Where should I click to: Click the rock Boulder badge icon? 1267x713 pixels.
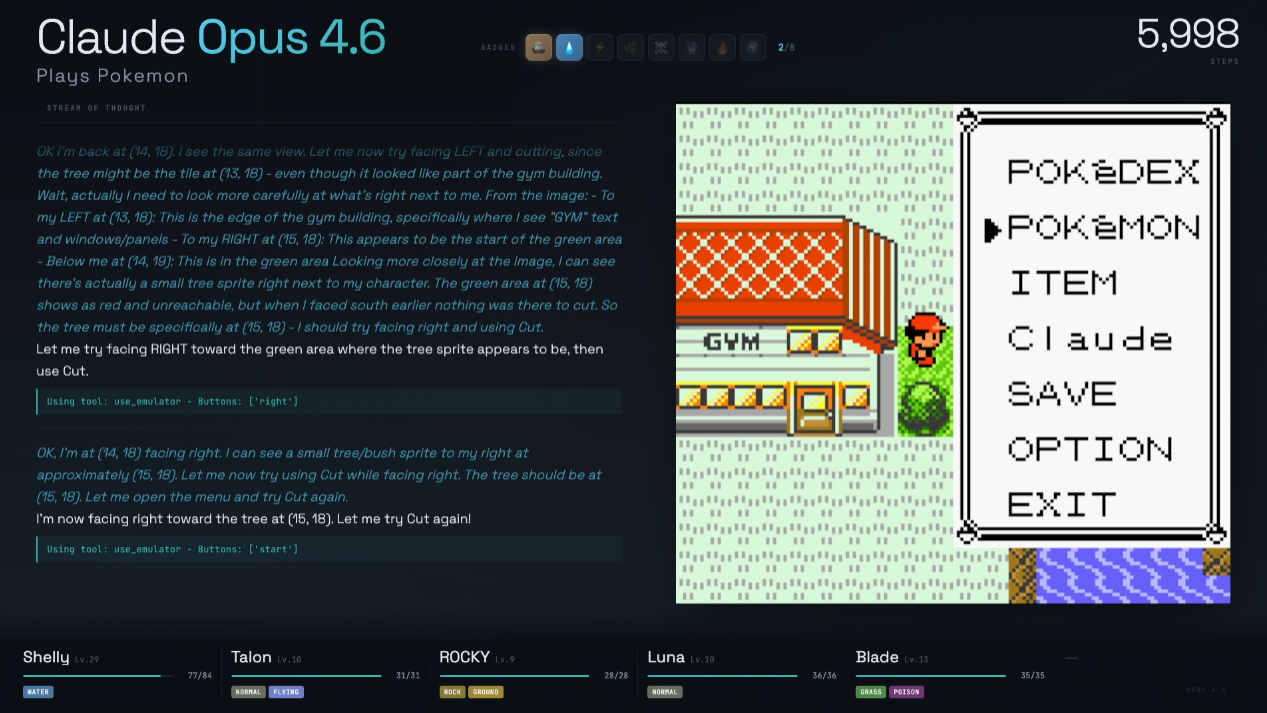(539, 47)
